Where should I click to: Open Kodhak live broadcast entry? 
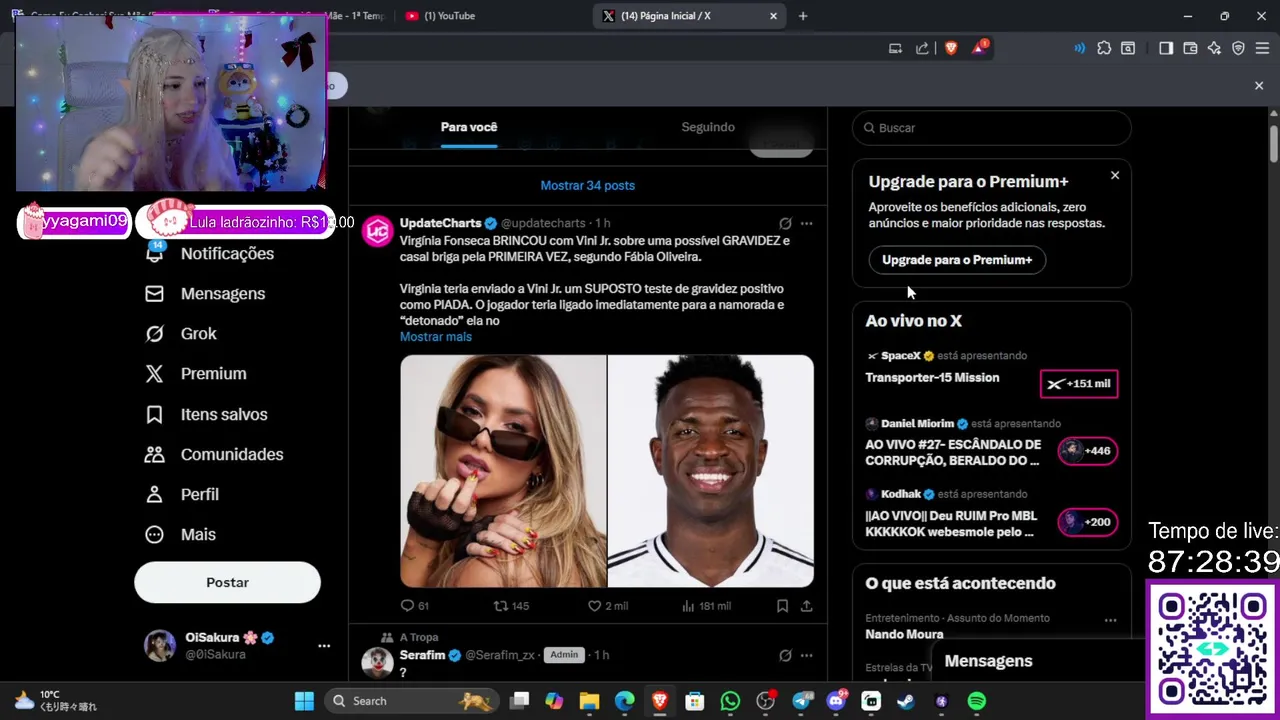951,524
